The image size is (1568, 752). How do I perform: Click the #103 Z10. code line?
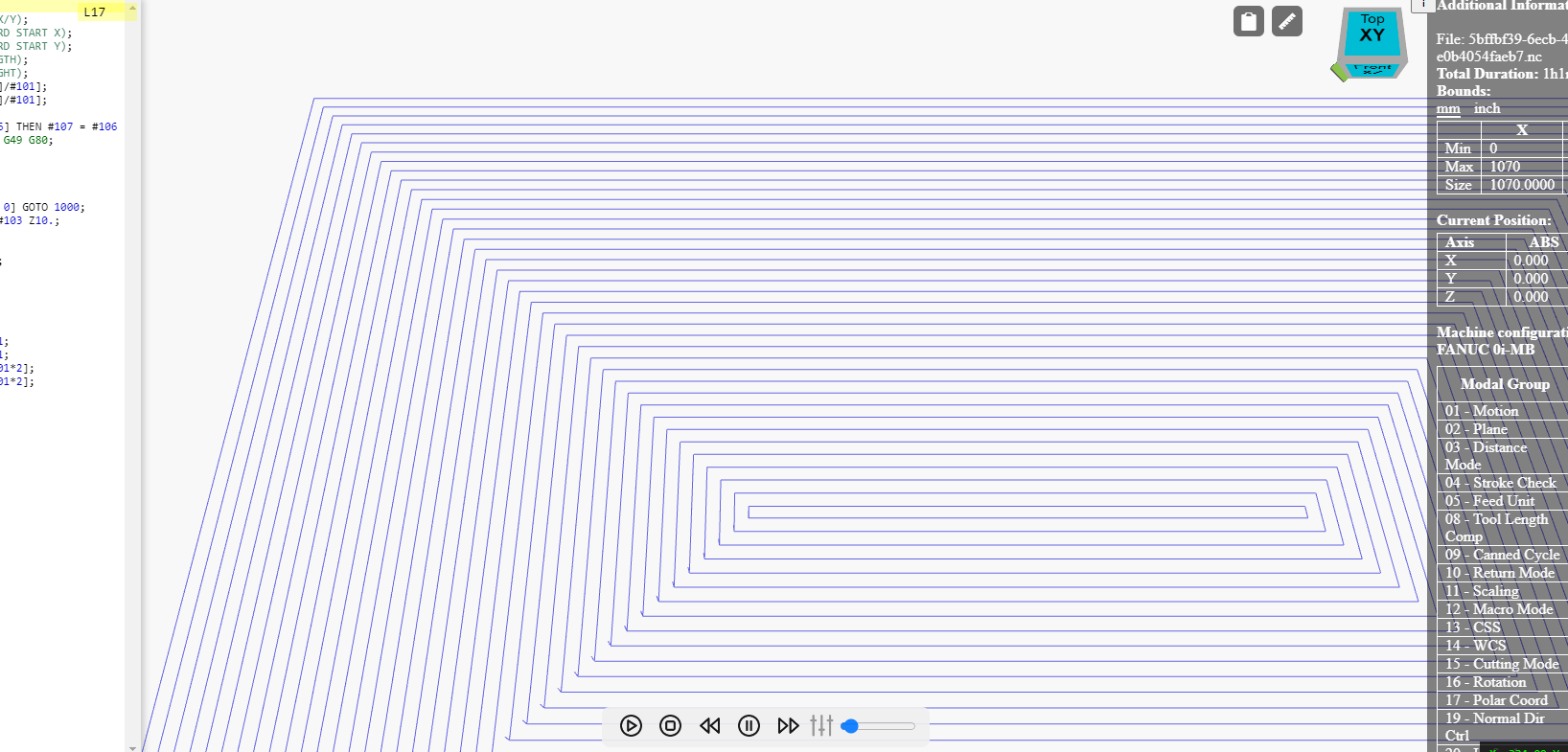30,220
